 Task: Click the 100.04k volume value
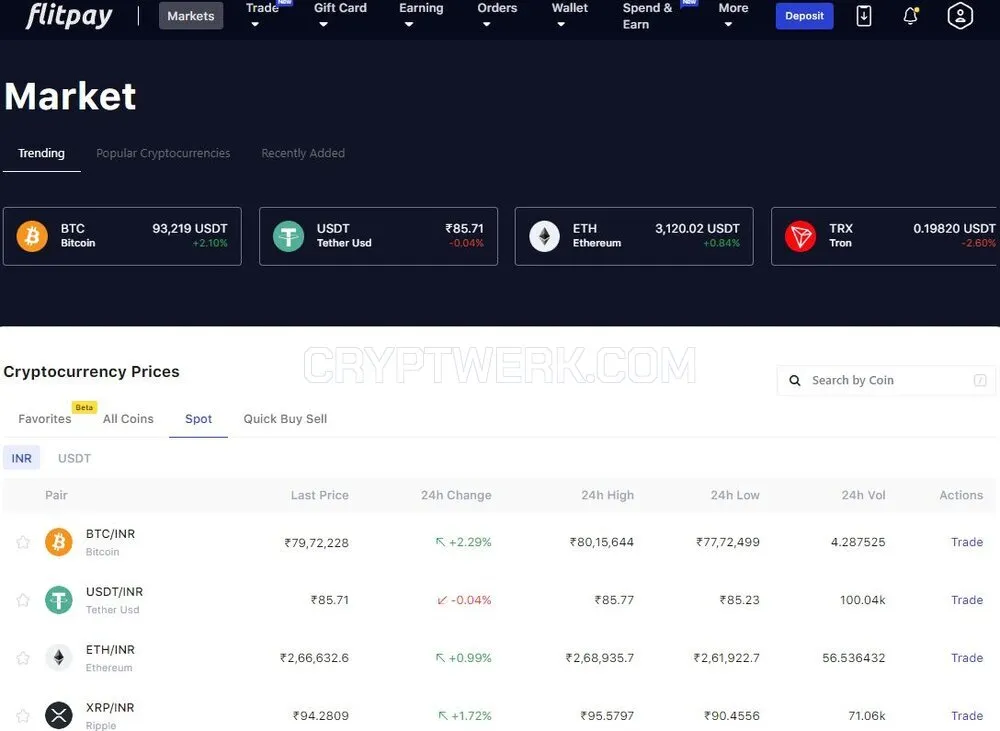pyautogui.click(x=862, y=600)
